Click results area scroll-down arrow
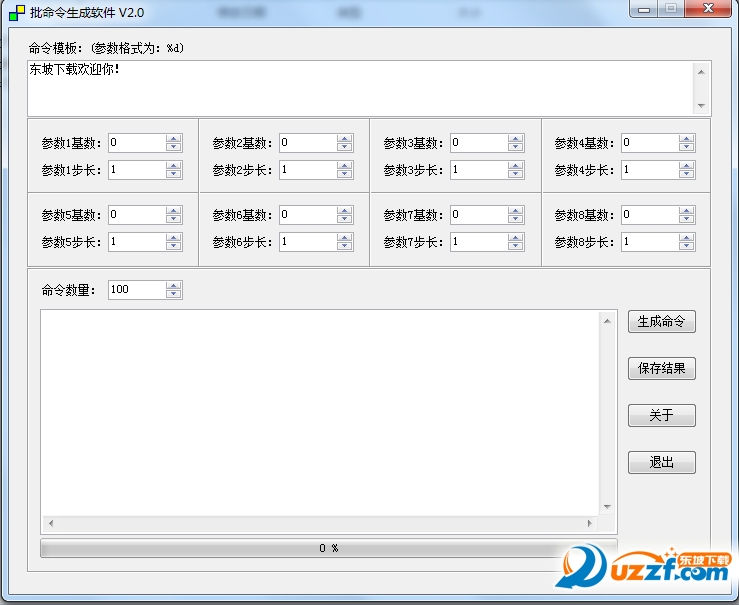This screenshot has width=739, height=605. (x=607, y=507)
